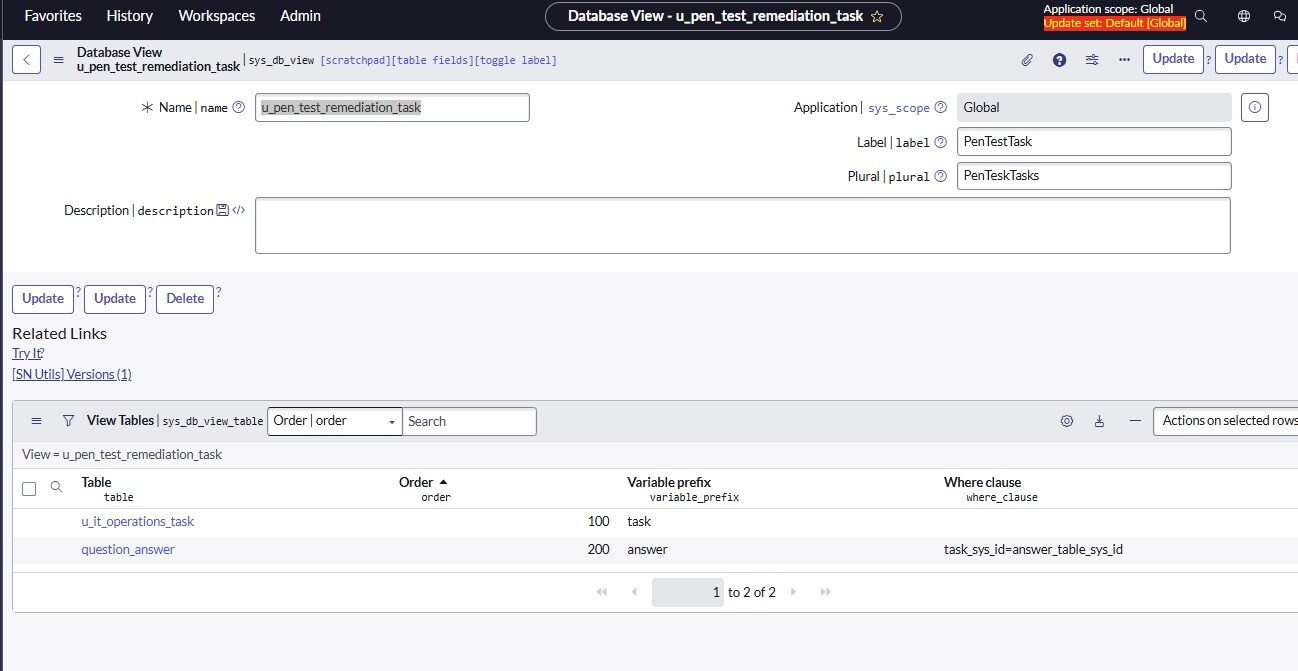The width and height of the screenshot is (1298, 671).
Task: Open the help question mark icon in header
Action: pyautogui.click(x=1059, y=60)
